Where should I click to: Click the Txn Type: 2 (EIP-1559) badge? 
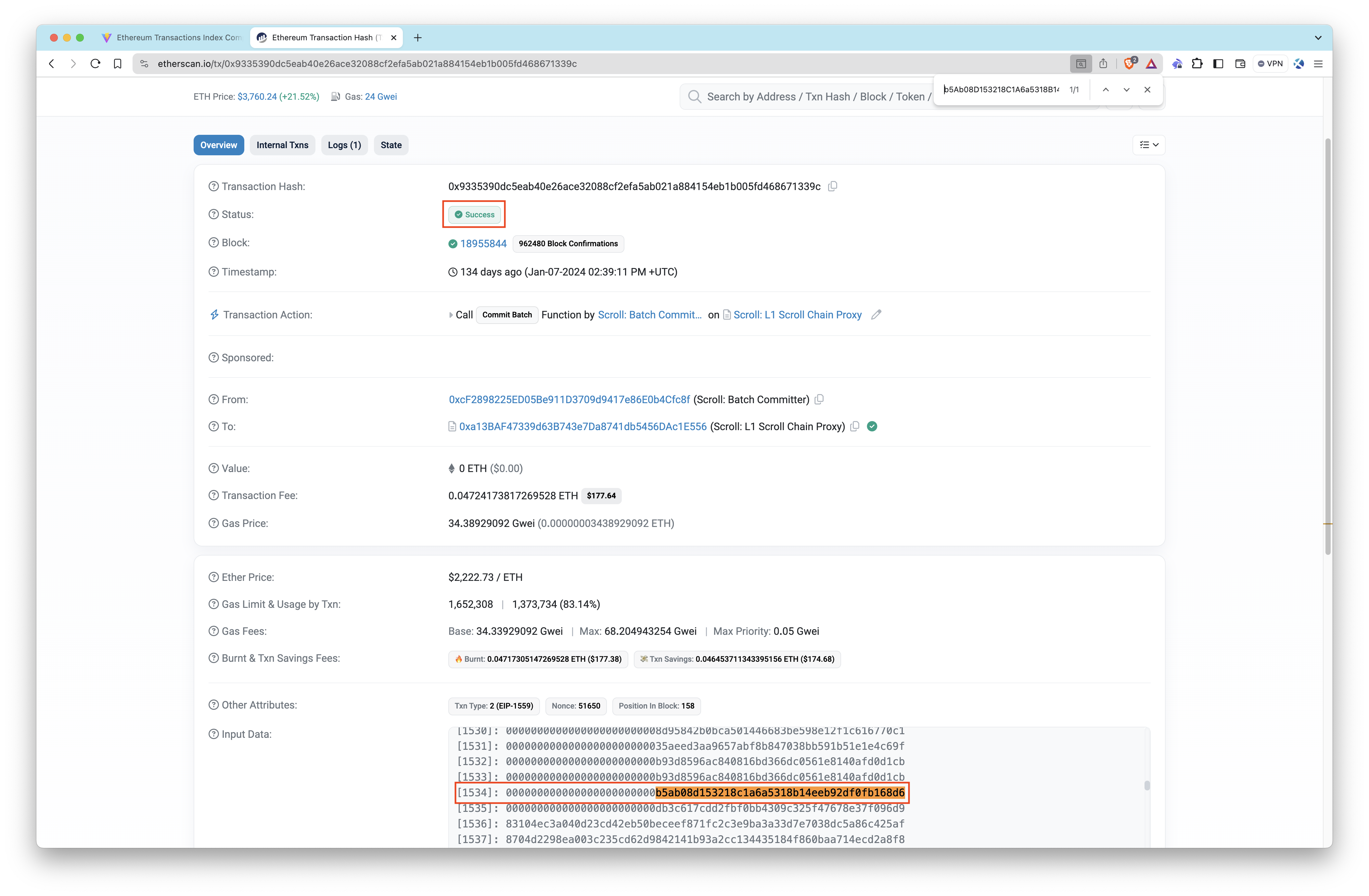pyautogui.click(x=493, y=706)
